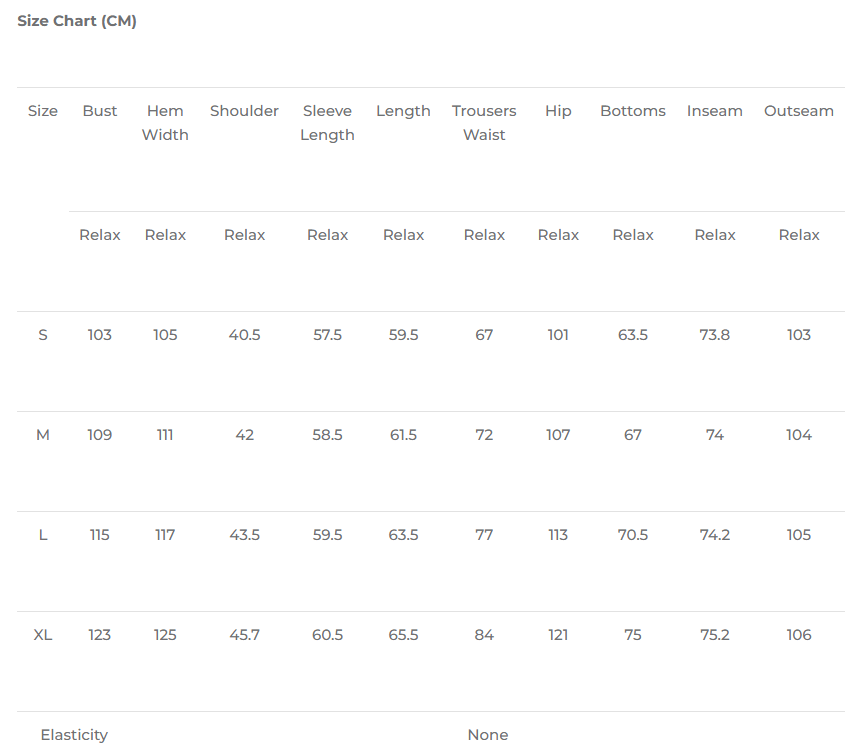This screenshot has width=847, height=751.
Task: Click the Elasticity row label
Action: click(74, 735)
